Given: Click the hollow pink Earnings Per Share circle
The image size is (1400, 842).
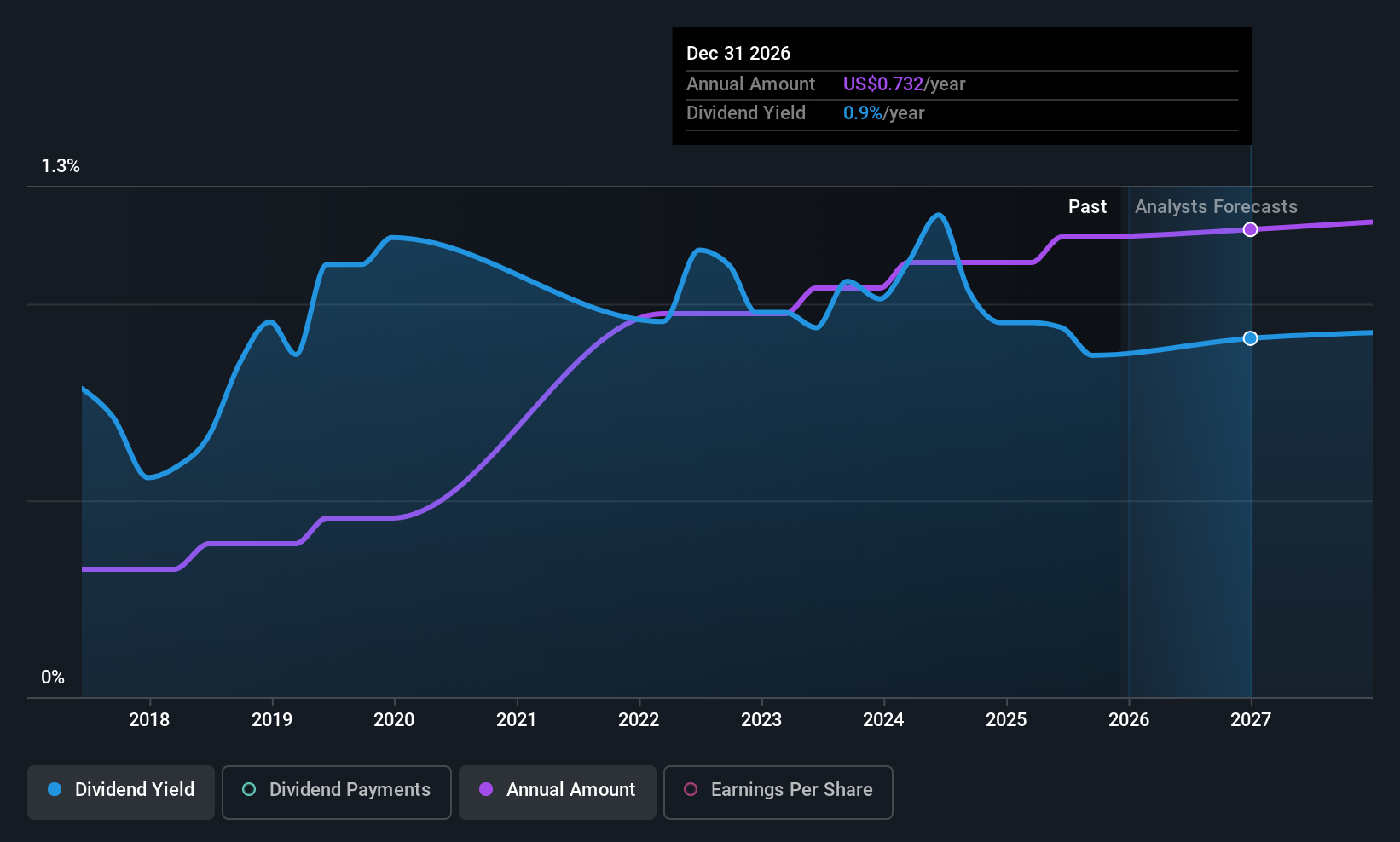Looking at the screenshot, I should 691,790.
